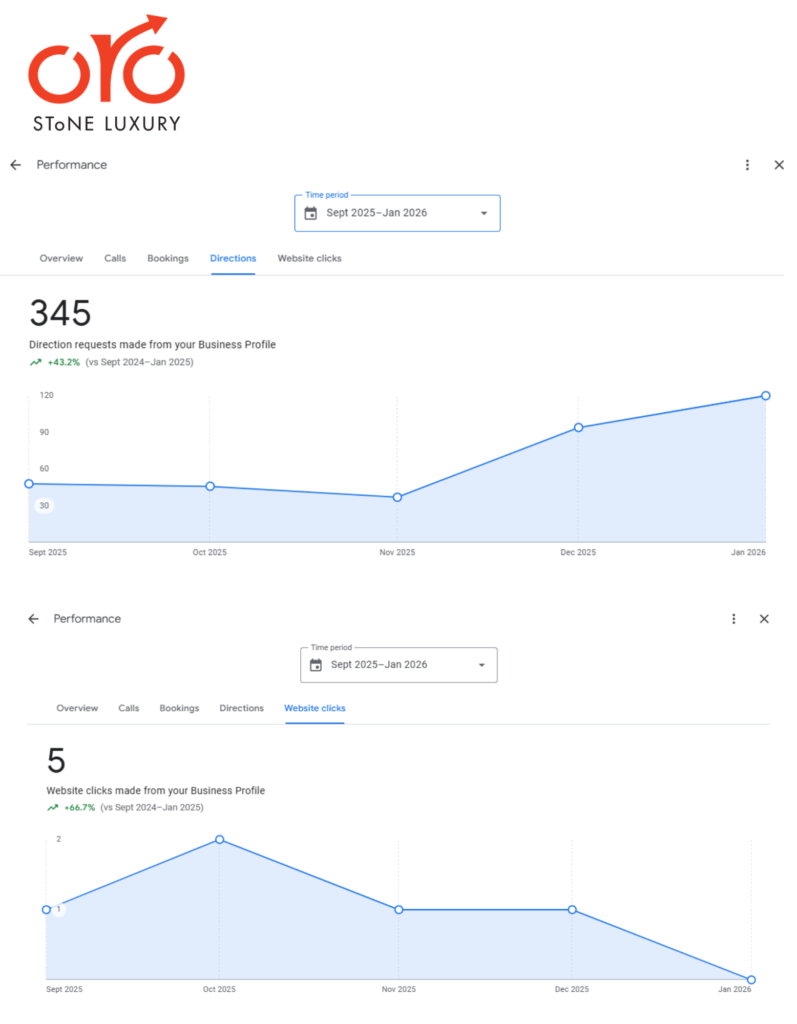Click Performance title in upper panel
The image size is (797, 1024).
(x=72, y=165)
